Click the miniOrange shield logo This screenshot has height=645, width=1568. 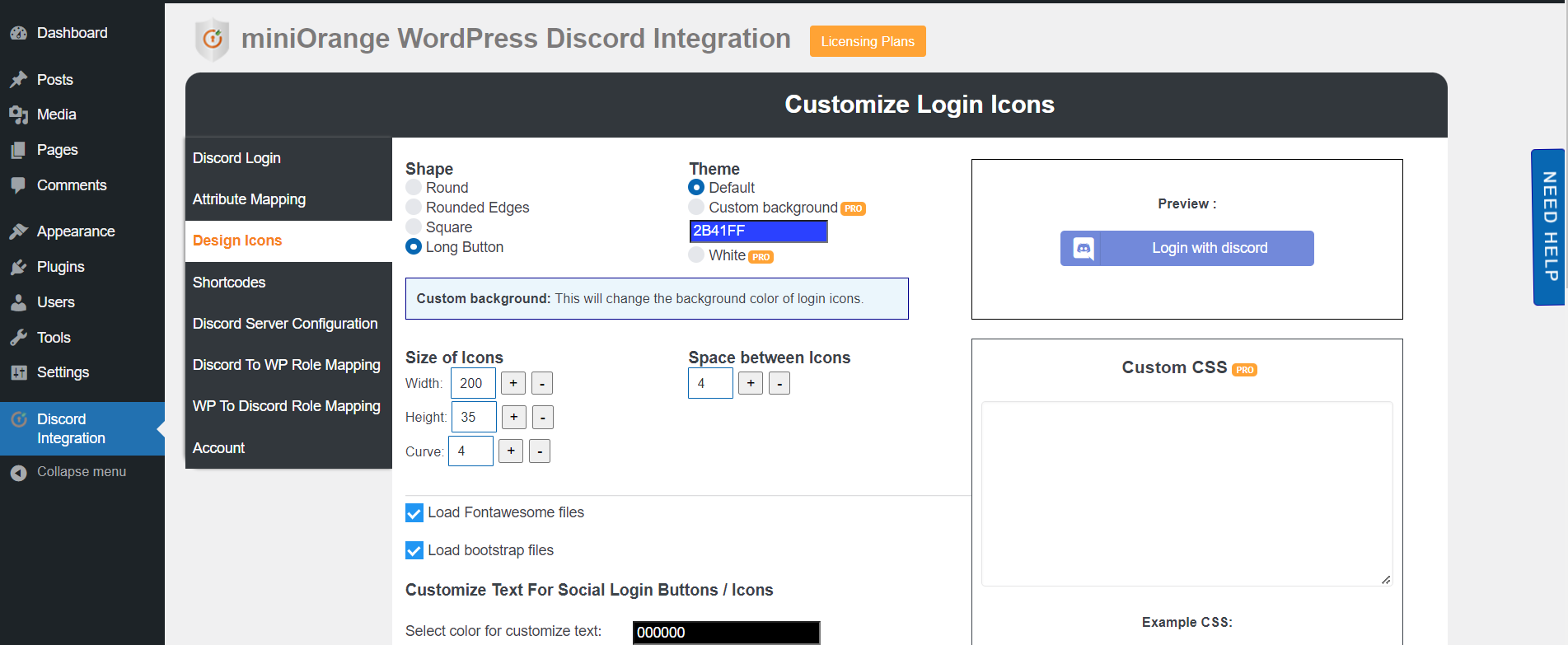212,39
